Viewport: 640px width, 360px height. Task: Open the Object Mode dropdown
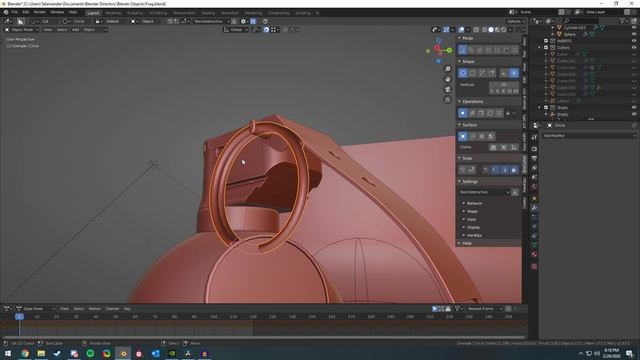coord(22,30)
